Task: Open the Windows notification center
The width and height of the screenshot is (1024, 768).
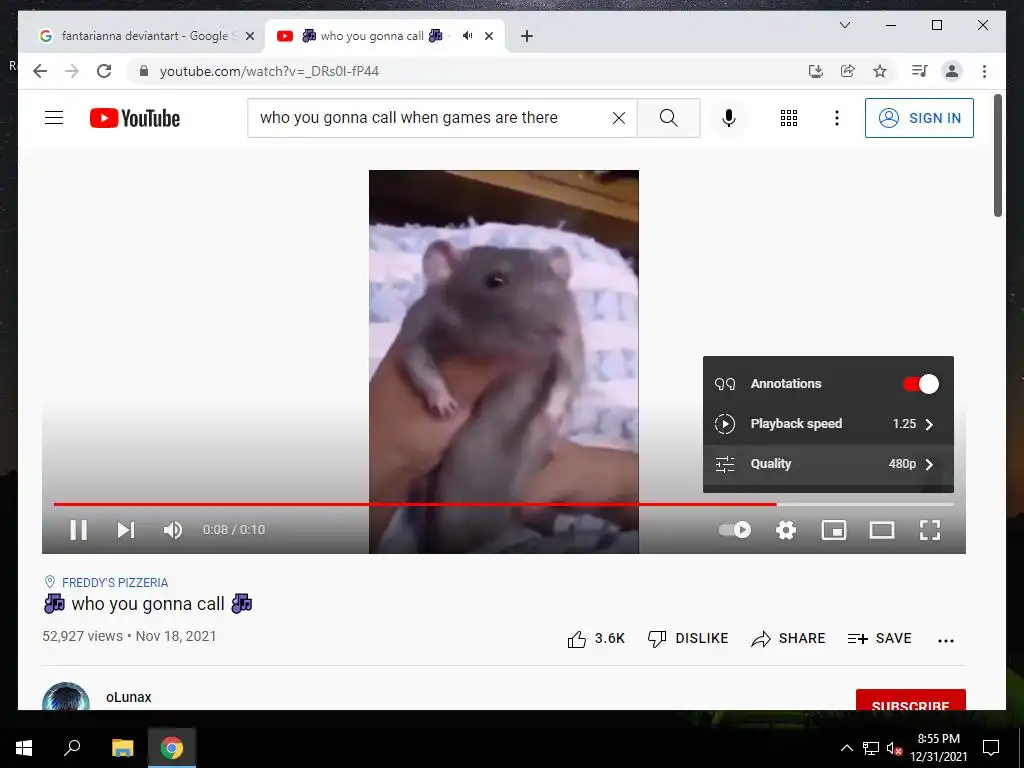Action: coord(991,748)
